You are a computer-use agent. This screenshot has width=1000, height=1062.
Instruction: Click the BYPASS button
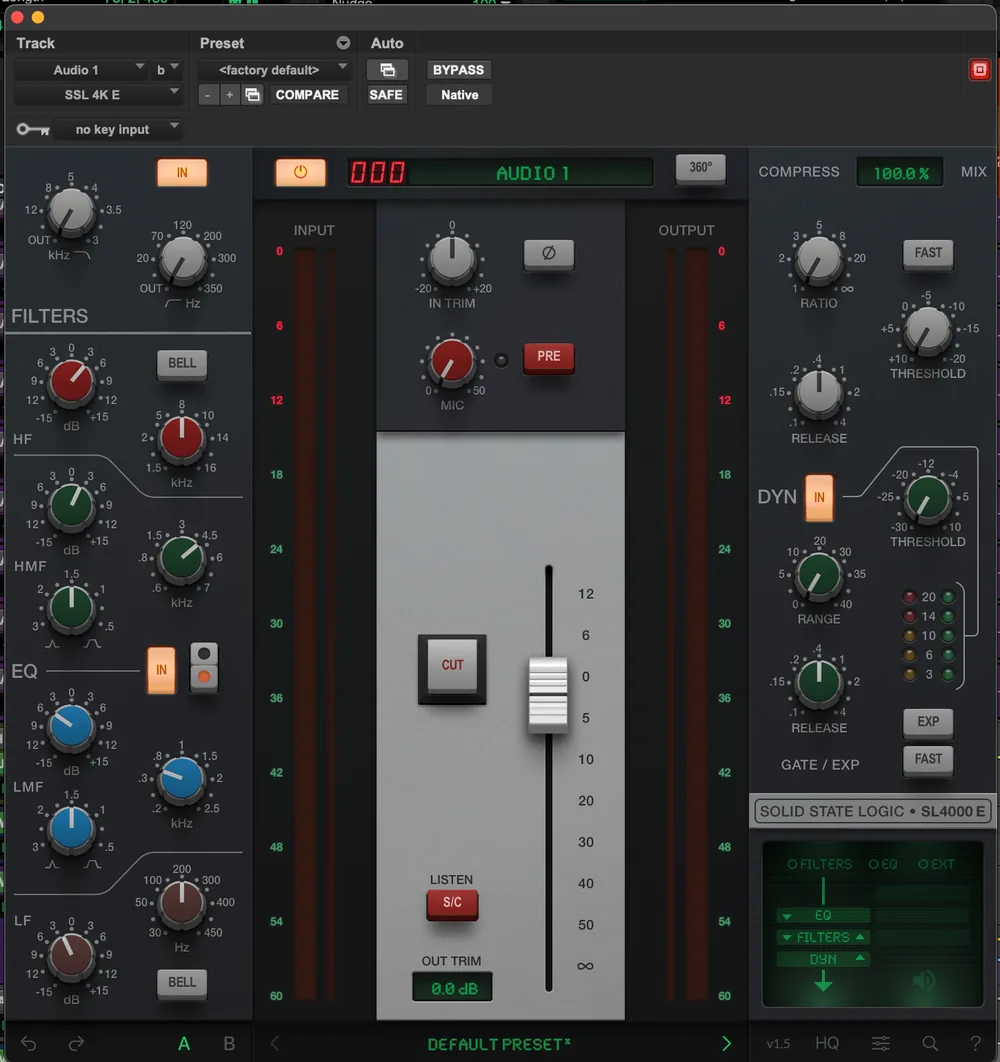pyautogui.click(x=459, y=70)
